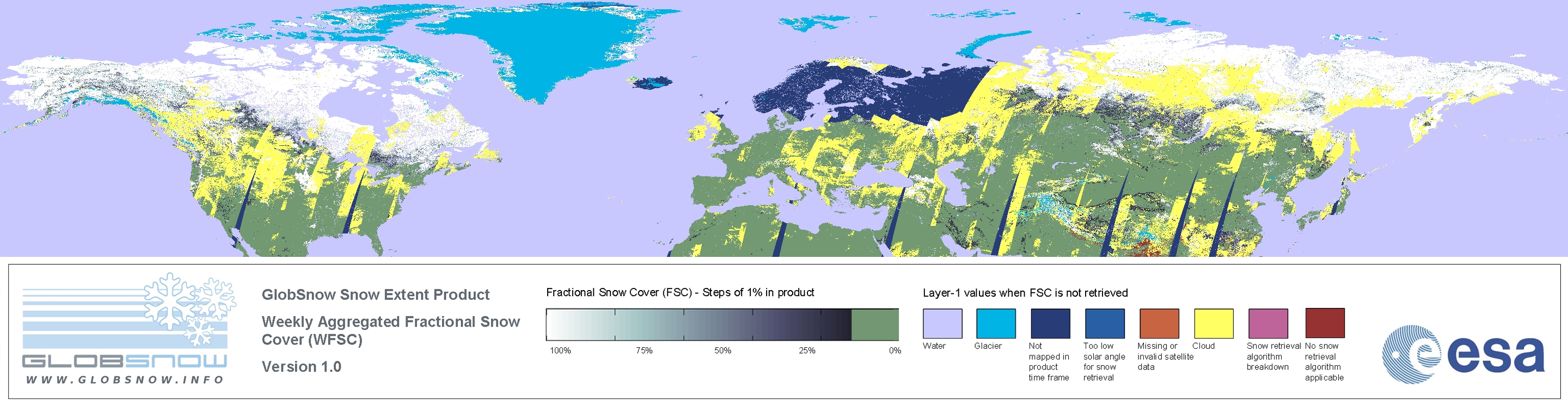This screenshot has width=1568, height=406.
Task: Click 'Fractional Snow Cover (FSC) - Steps of 1% in product' heading
Action: (680, 293)
